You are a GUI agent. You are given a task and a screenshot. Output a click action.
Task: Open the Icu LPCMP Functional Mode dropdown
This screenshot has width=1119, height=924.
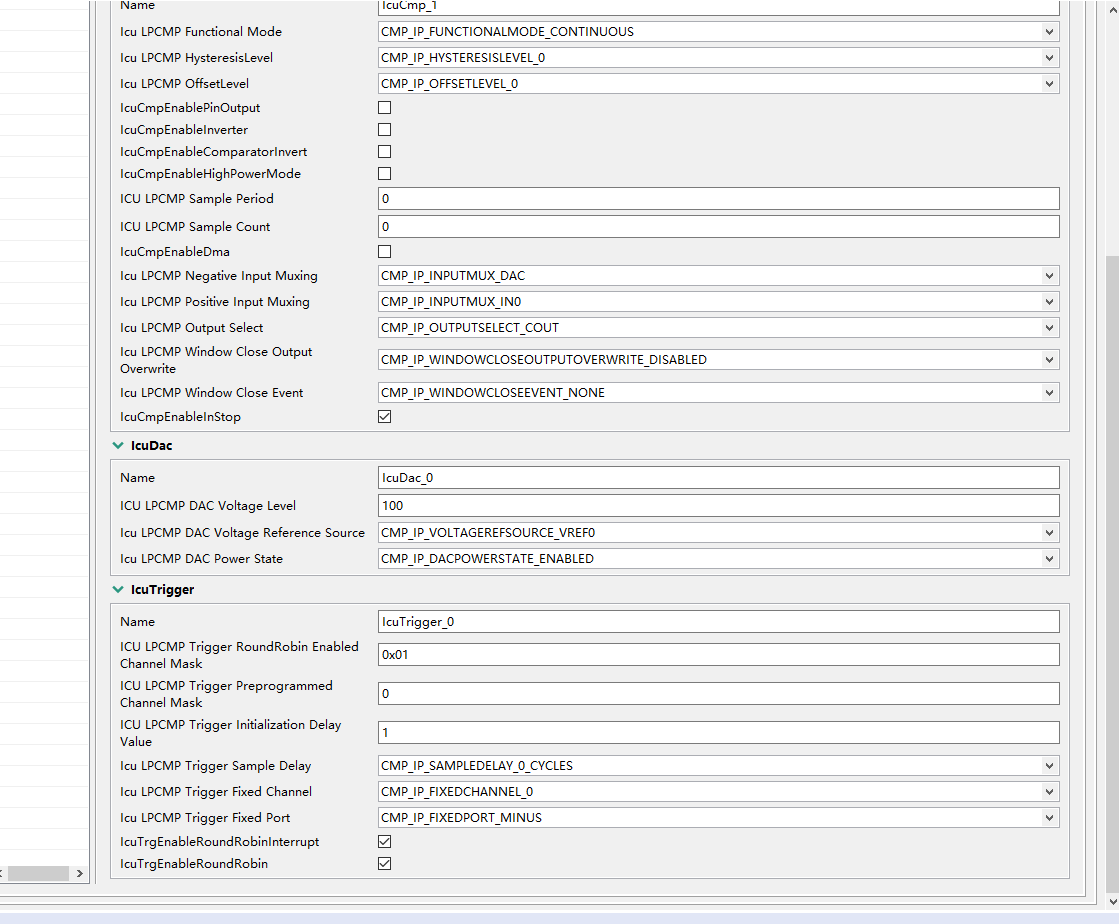pyautogui.click(x=1049, y=31)
